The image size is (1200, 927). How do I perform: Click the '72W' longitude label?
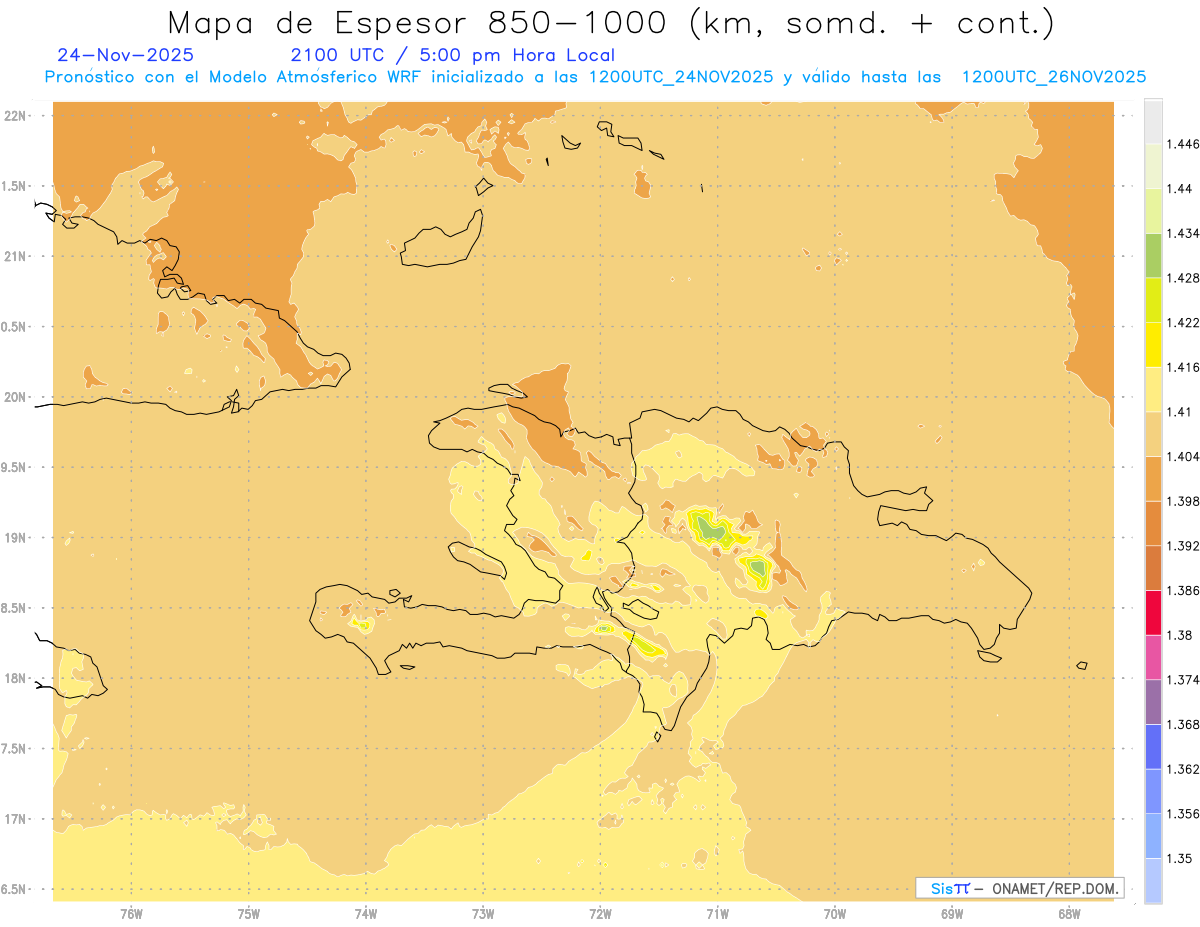pyautogui.click(x=600, y=914)
